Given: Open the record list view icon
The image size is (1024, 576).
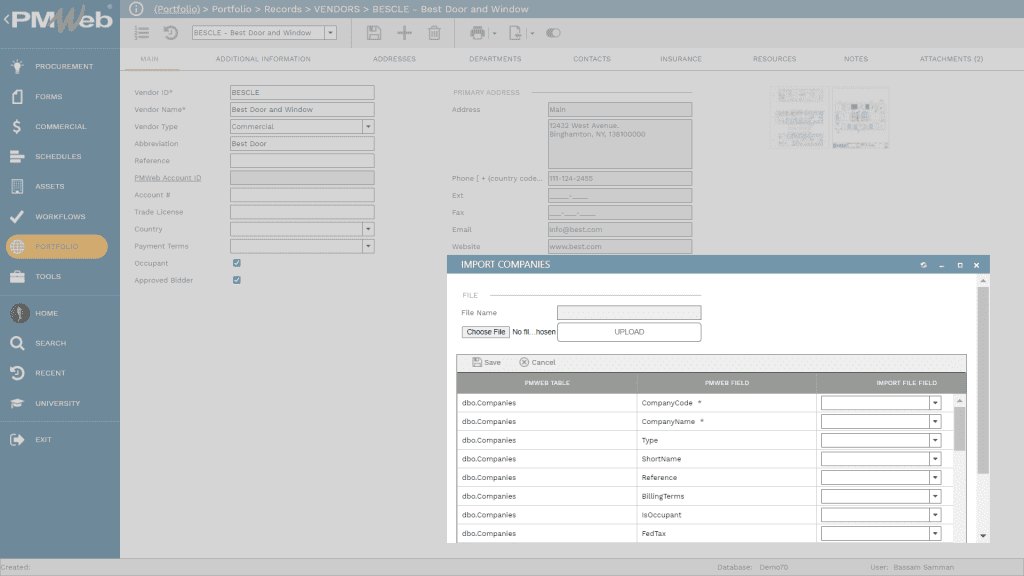Looking at the screenshot, I should (142, 33).
